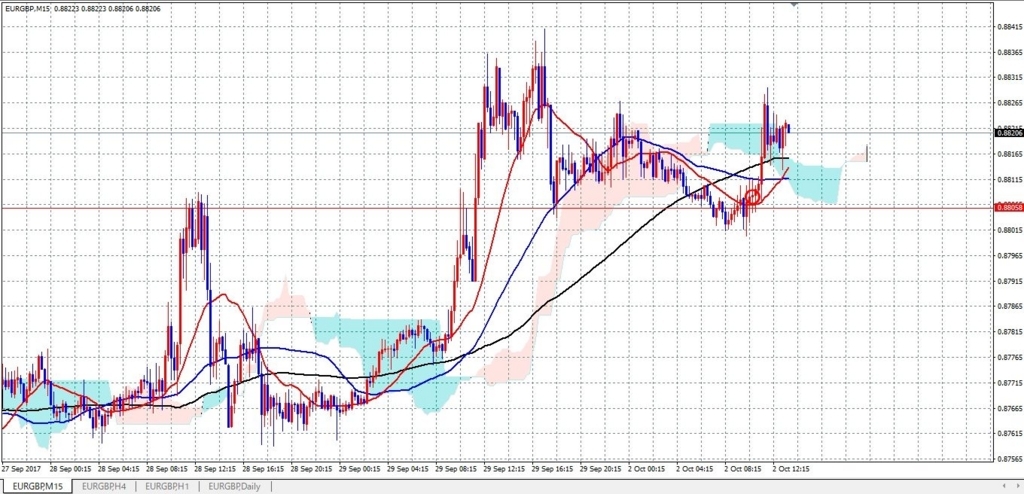Click the 0.87715 price scale value
1024x494 pixels.
(1008, 383)
